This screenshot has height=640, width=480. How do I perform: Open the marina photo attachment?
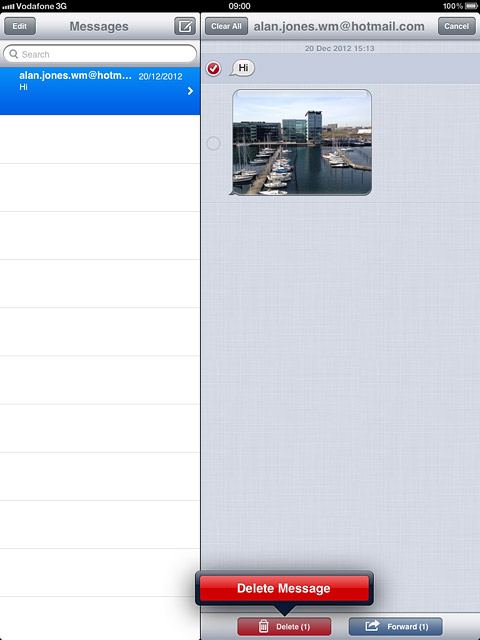tap(302, 142)
